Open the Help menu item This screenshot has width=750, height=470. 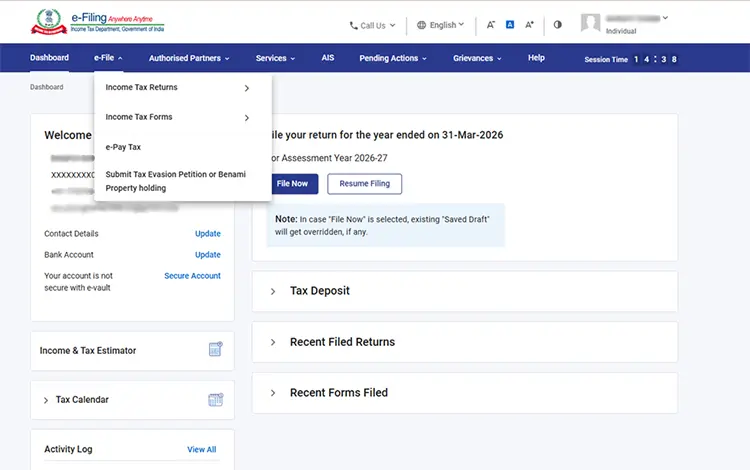click(536, 58)
